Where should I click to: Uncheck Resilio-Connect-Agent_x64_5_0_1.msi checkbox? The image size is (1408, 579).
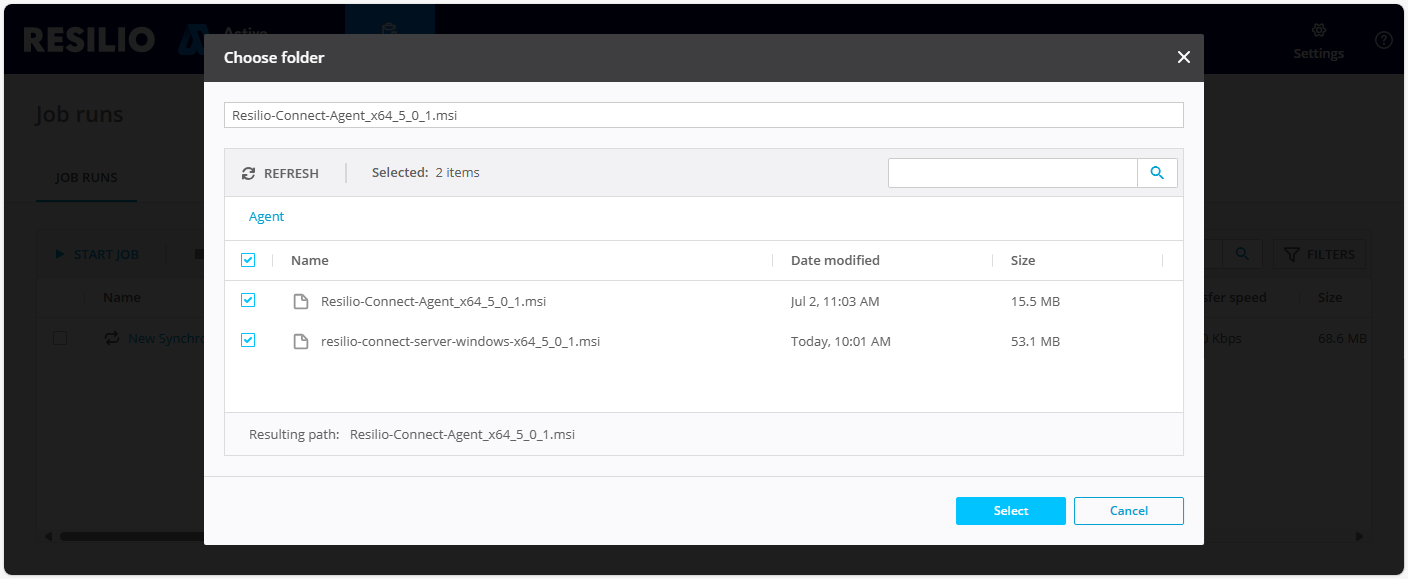[248, 300]
